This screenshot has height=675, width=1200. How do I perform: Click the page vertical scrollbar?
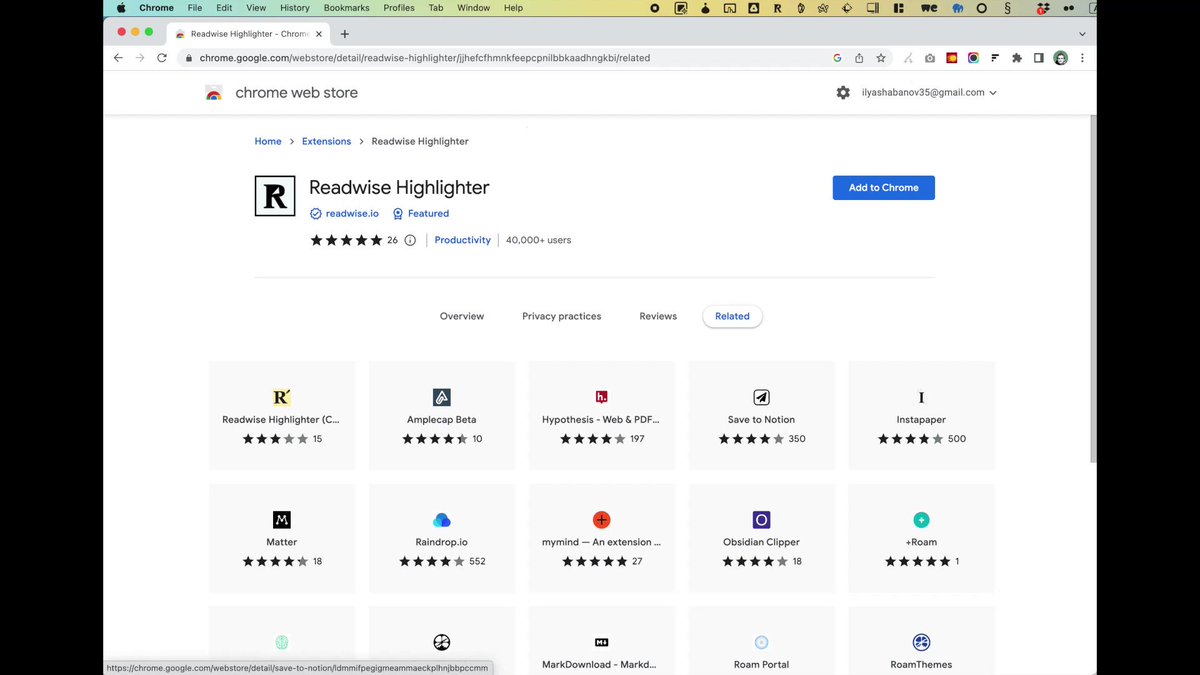[1092, 288]
